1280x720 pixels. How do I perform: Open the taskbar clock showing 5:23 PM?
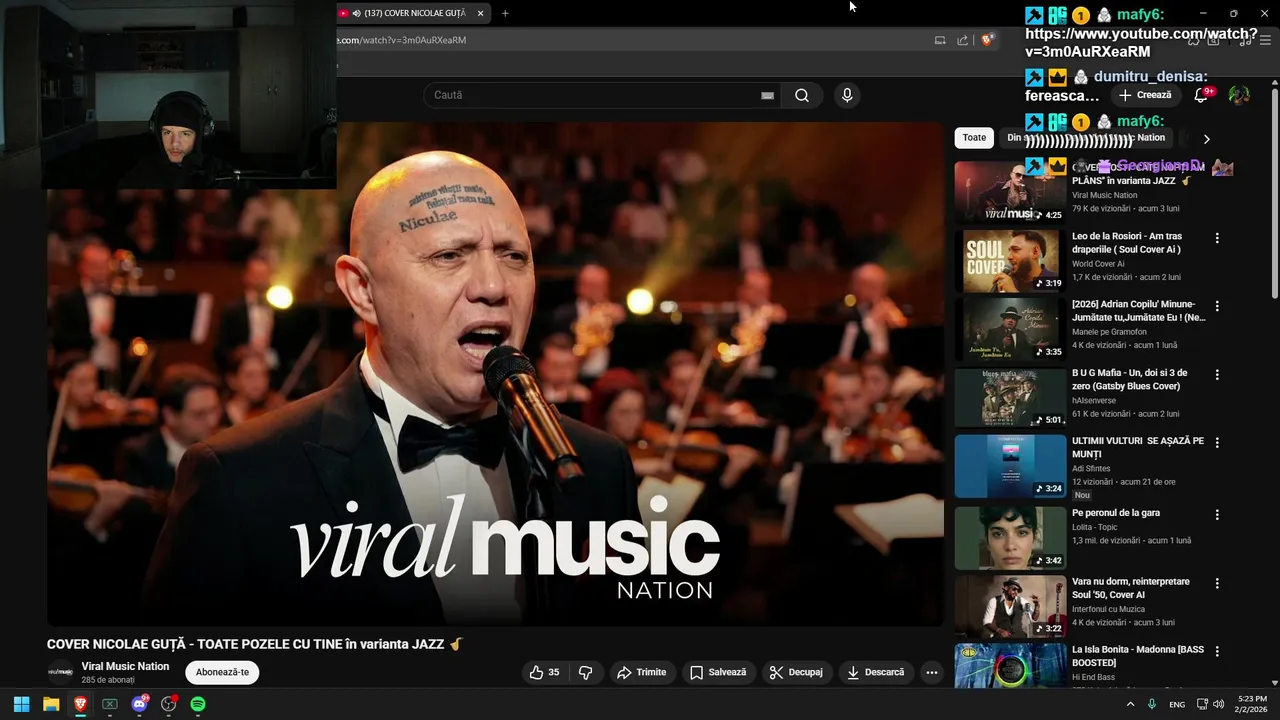(x=1252, y=704)
